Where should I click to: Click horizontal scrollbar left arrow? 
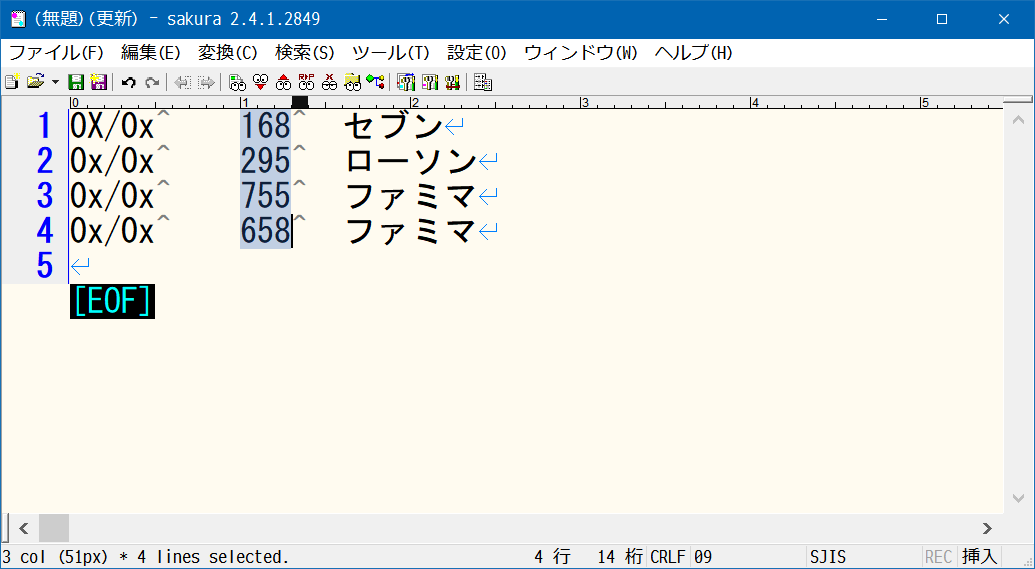click(x=24, y=528)
